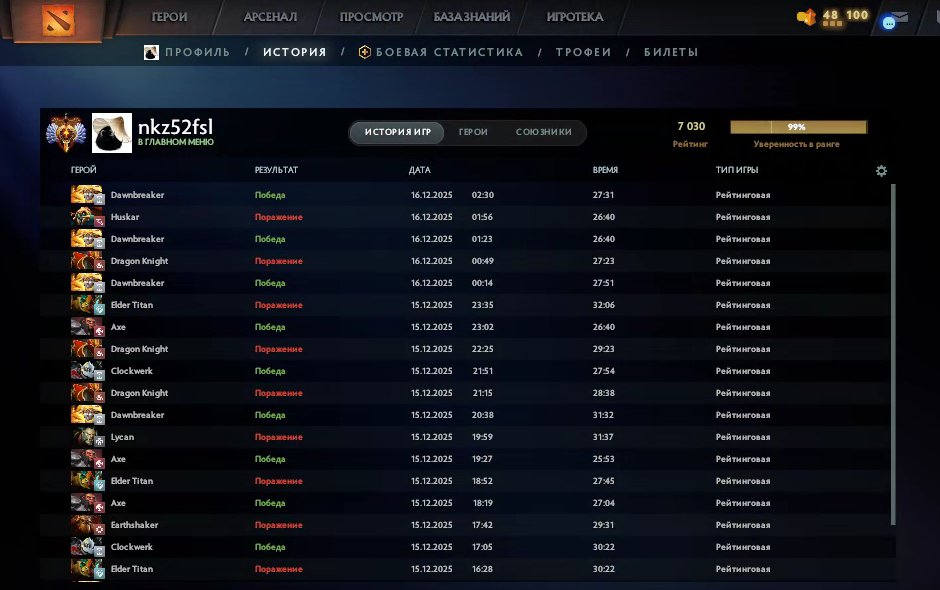
Task: Go to the ТРОФЕИ page
Action: 583,52
